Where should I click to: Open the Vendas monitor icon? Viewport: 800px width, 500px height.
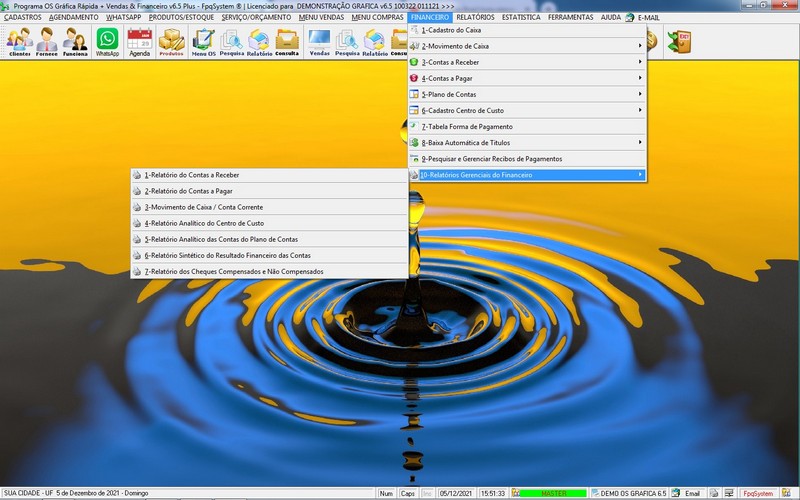tap(319, 41)
